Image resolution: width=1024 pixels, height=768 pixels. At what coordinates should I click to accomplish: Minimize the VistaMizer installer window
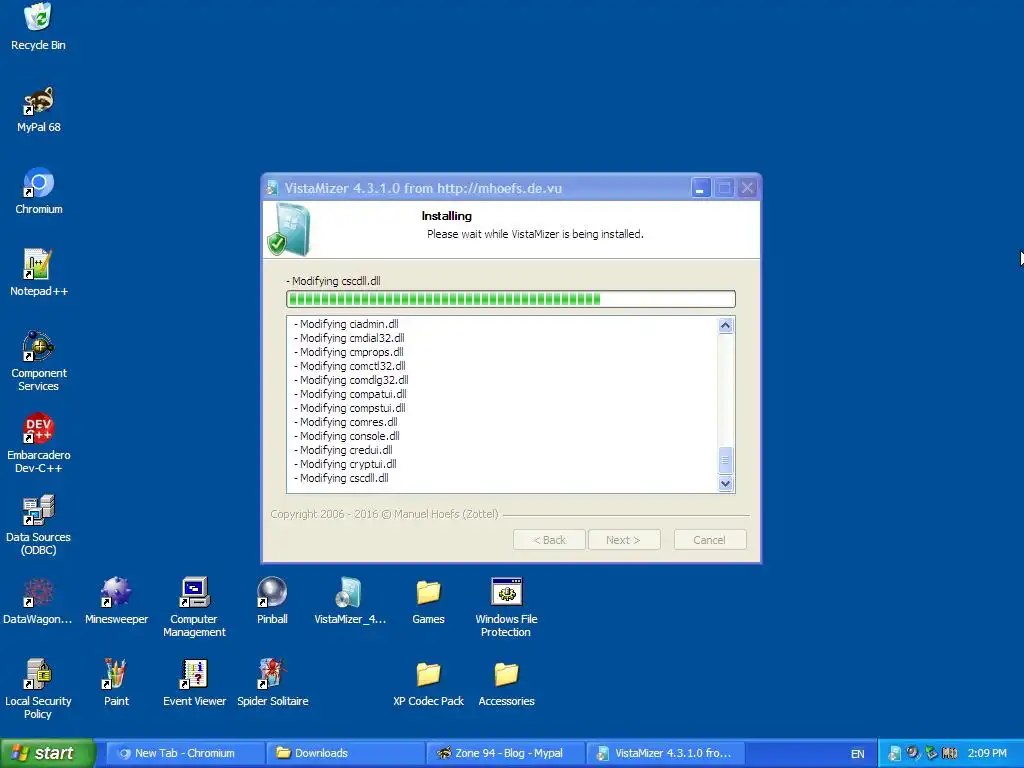click(x=701, y=188)
